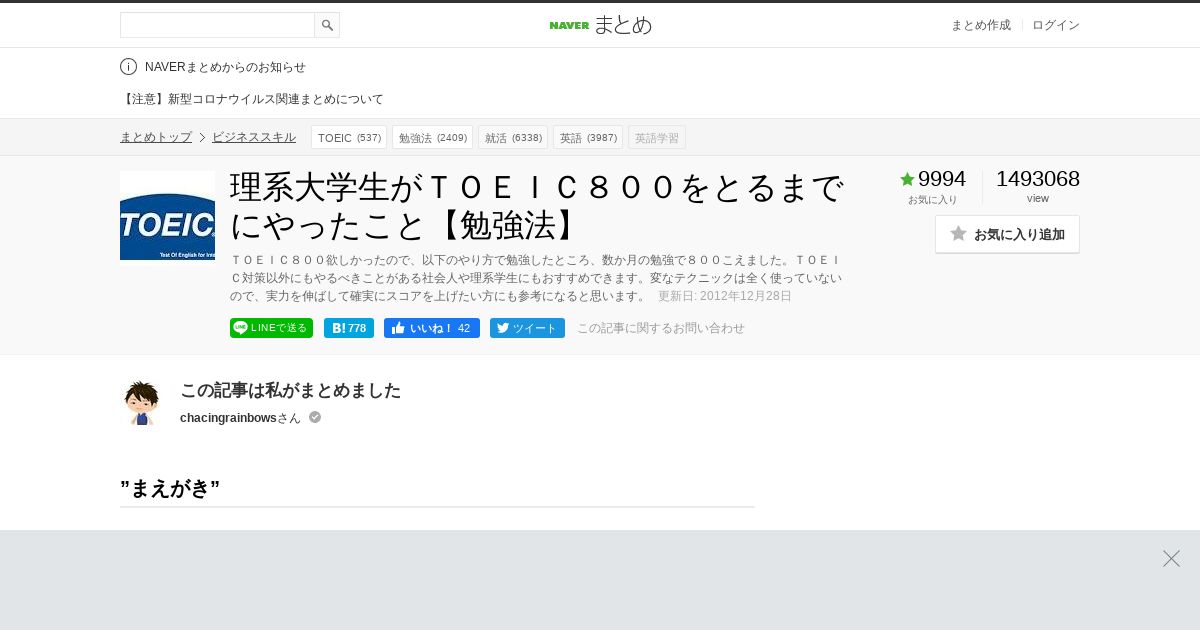Click the info icon beside NAVERまとめからのお知らせ
1200x630 pixels.
click(x=128, y=67)
